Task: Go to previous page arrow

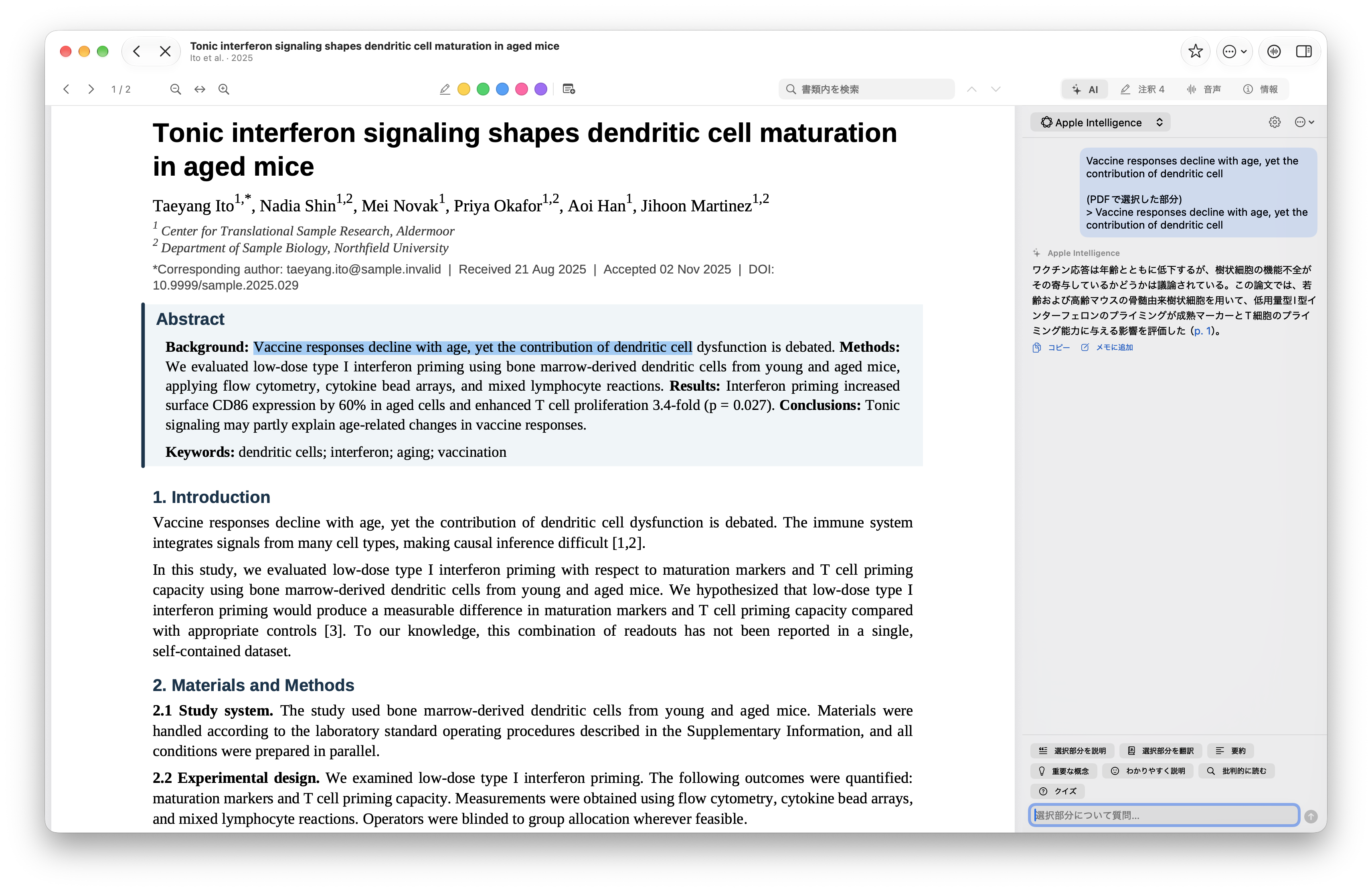Action: [x=66, y=89]
